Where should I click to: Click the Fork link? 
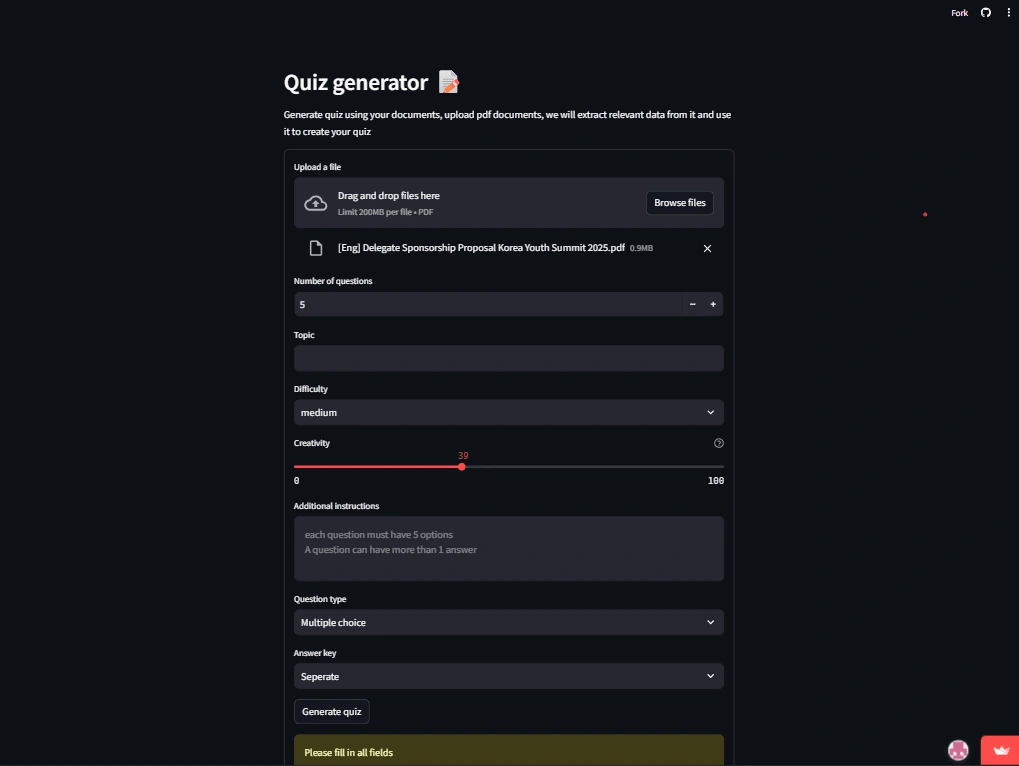coord(959,13)
